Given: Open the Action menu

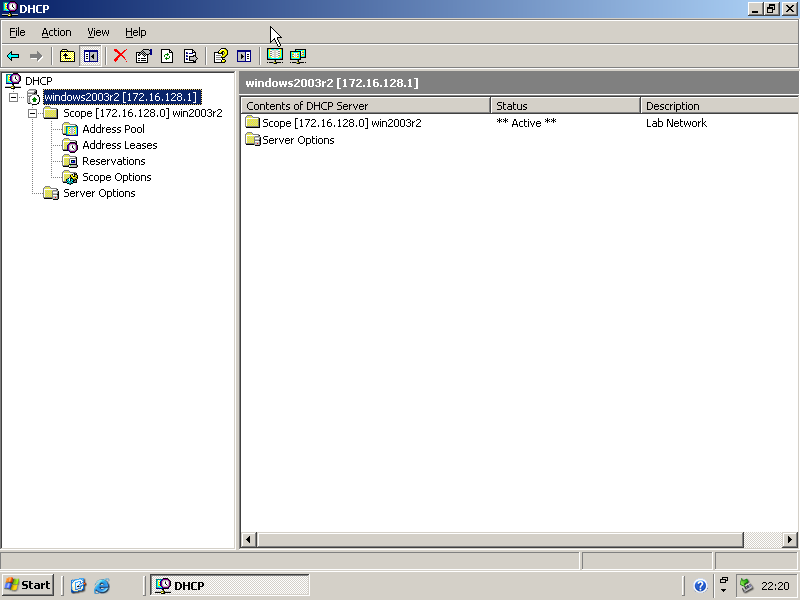Looking at the screenshot, I should pyautogui.click(x=56, y=32).
